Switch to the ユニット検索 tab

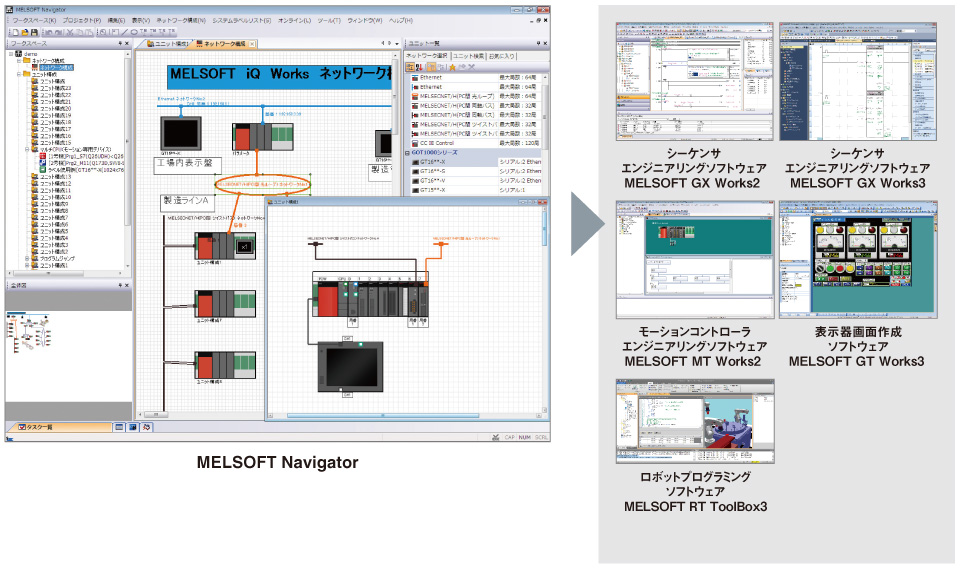point(468,56)
